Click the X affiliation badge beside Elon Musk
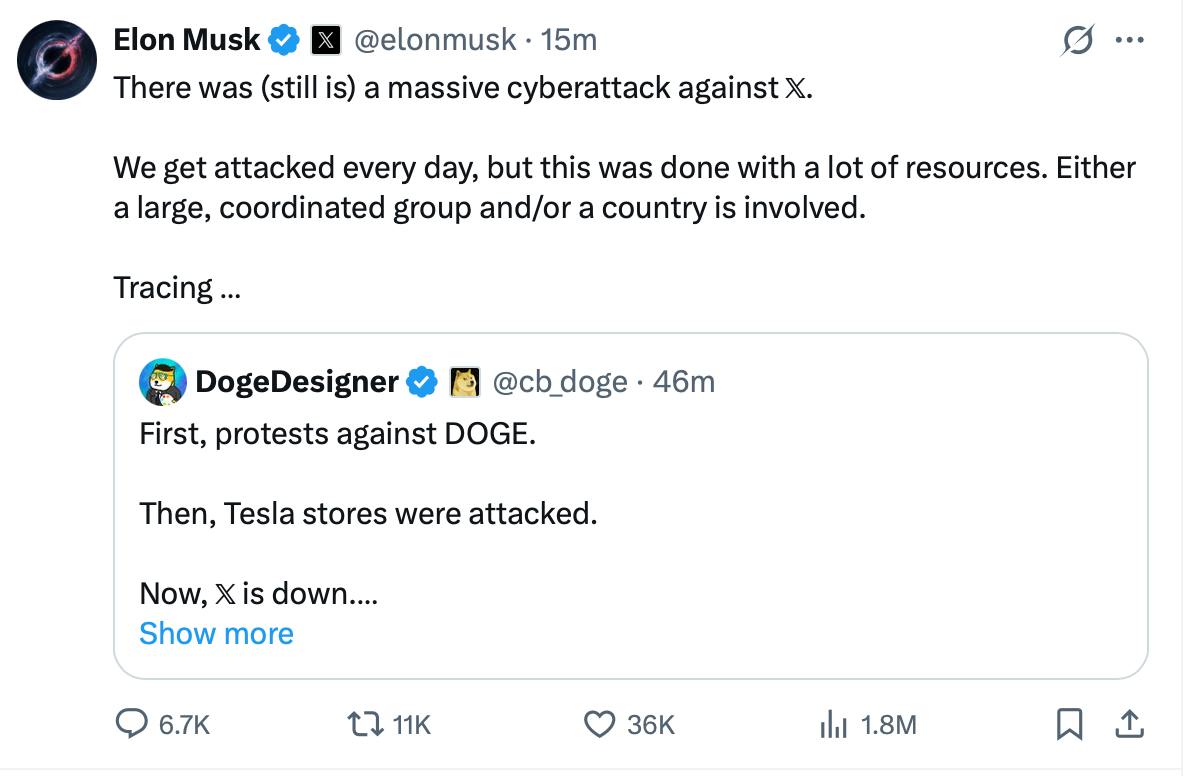 (x=325, y=40)
